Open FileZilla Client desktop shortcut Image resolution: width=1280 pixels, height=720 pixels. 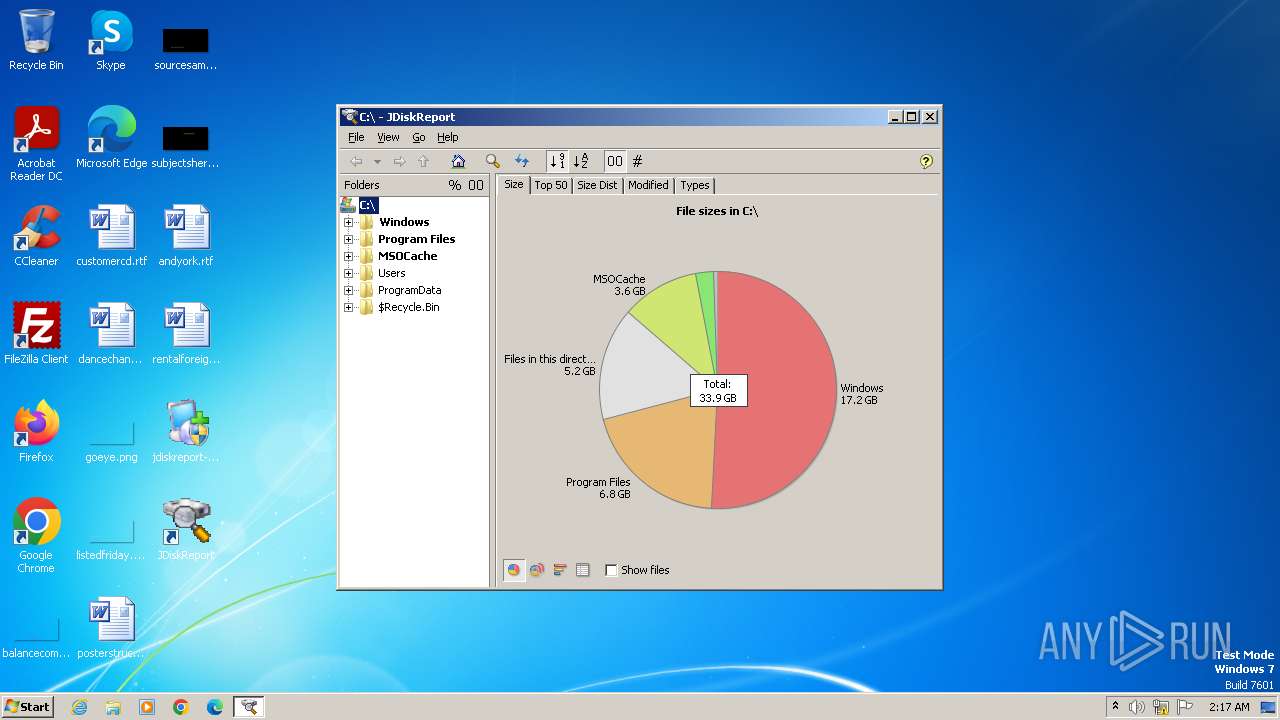tap(36, 334)
